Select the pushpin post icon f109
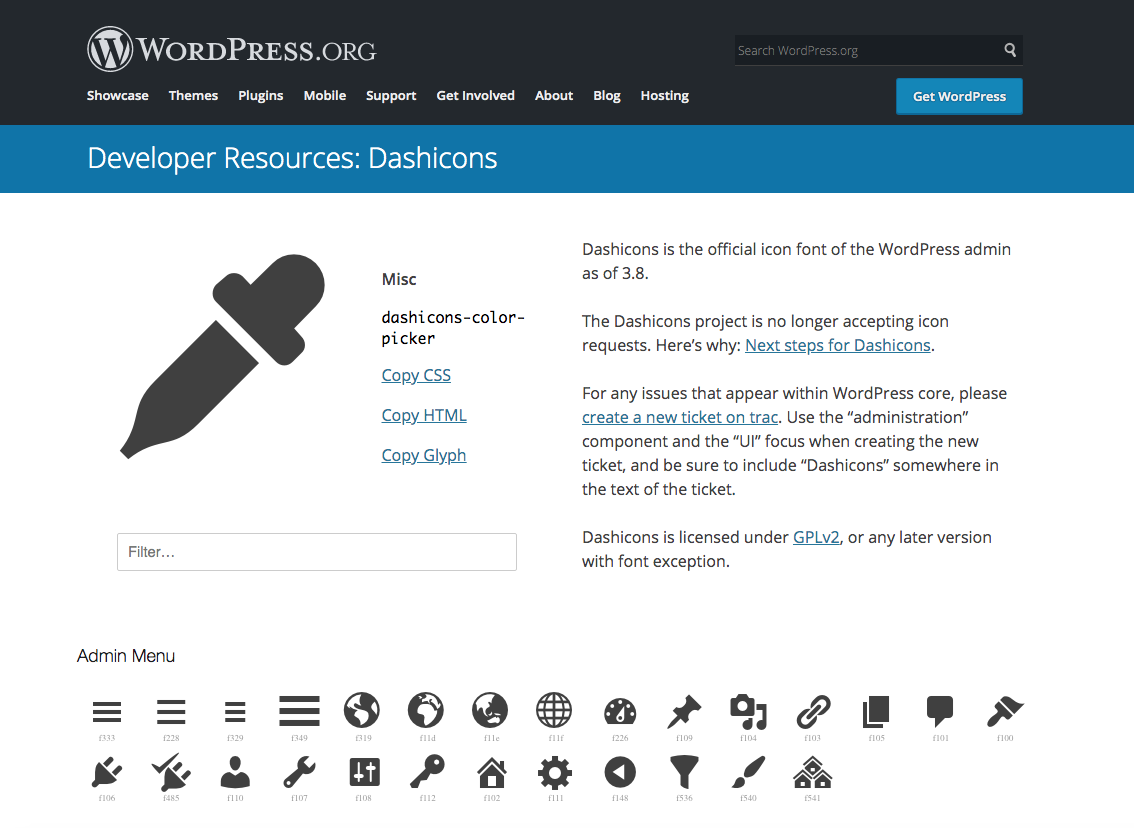The width and height of the screenshot is (1134, 828). click(x=684, y=712)
